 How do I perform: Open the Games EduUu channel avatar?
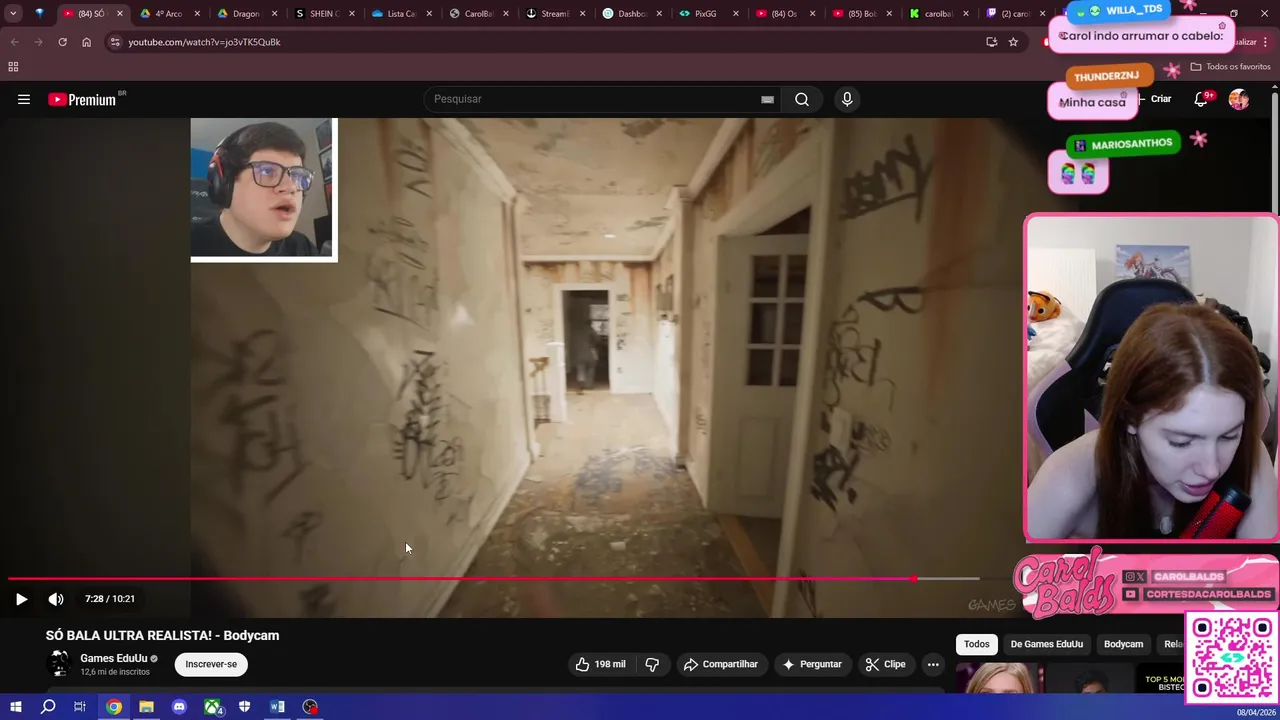59,663
